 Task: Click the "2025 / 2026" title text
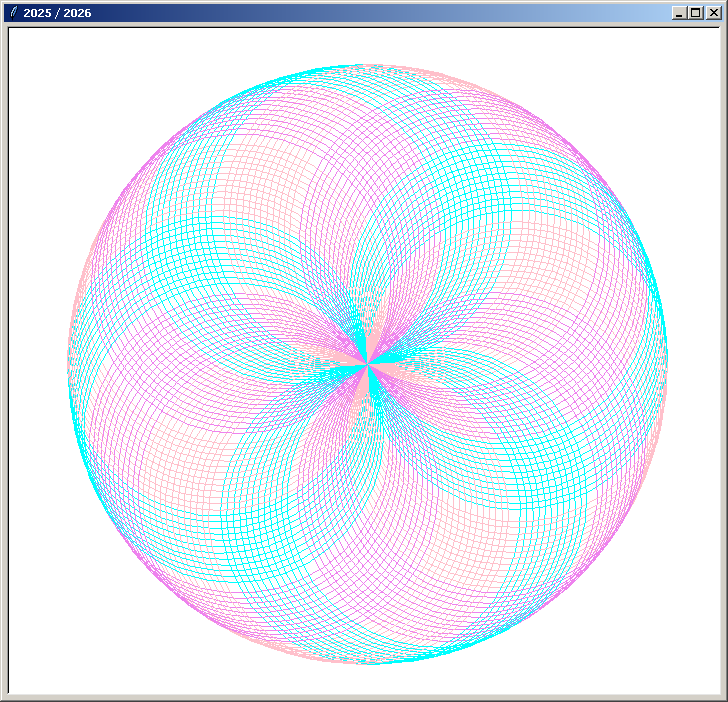click(x=57, y=13)
